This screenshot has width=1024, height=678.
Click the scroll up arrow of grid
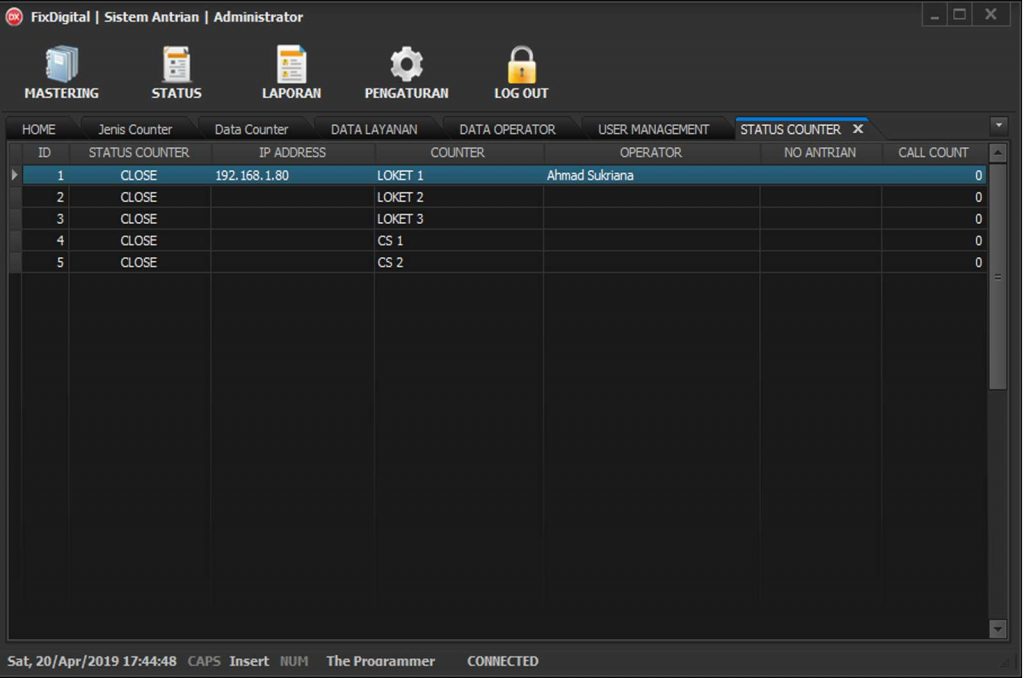[x=997, y=153]
